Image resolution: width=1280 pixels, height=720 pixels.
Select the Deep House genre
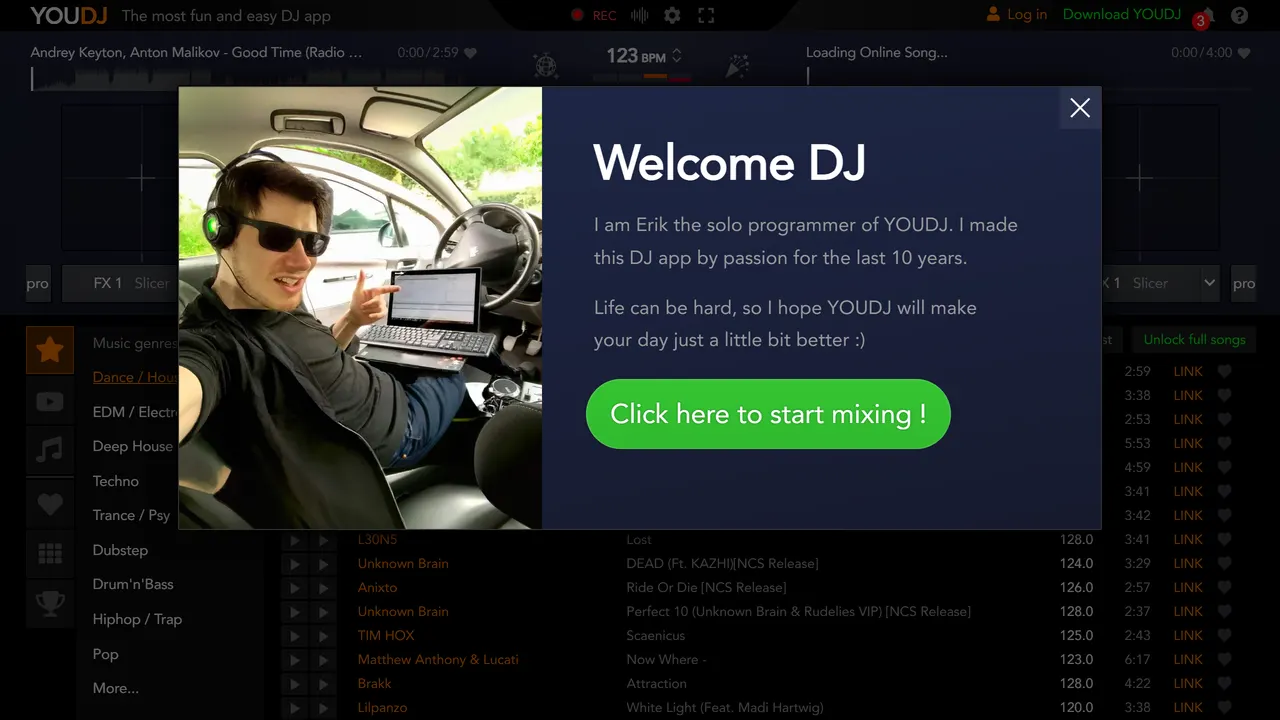tap(133, 446)
